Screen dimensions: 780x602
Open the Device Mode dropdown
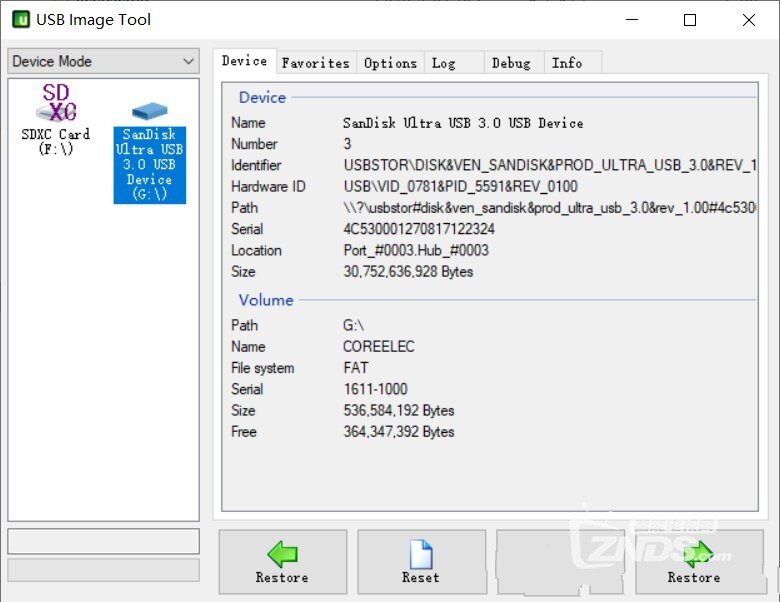click(x=103, y=61)
